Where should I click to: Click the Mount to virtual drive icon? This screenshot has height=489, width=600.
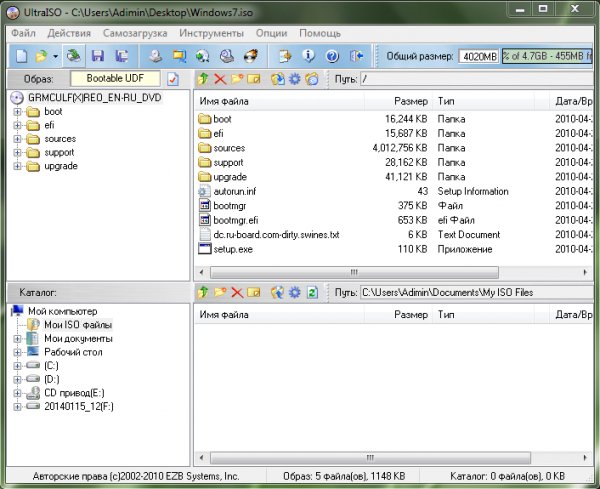point(227,56)
